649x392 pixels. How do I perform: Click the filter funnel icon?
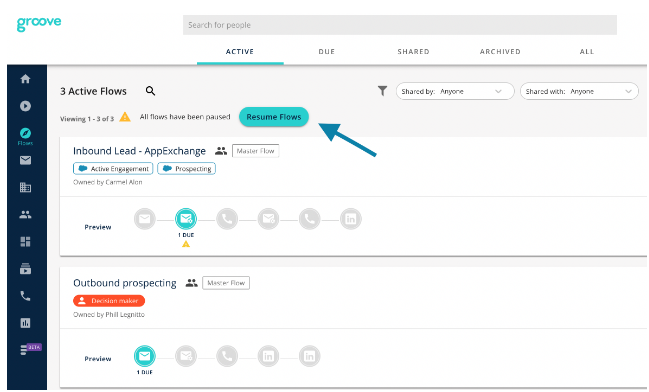tap(382, 91)
